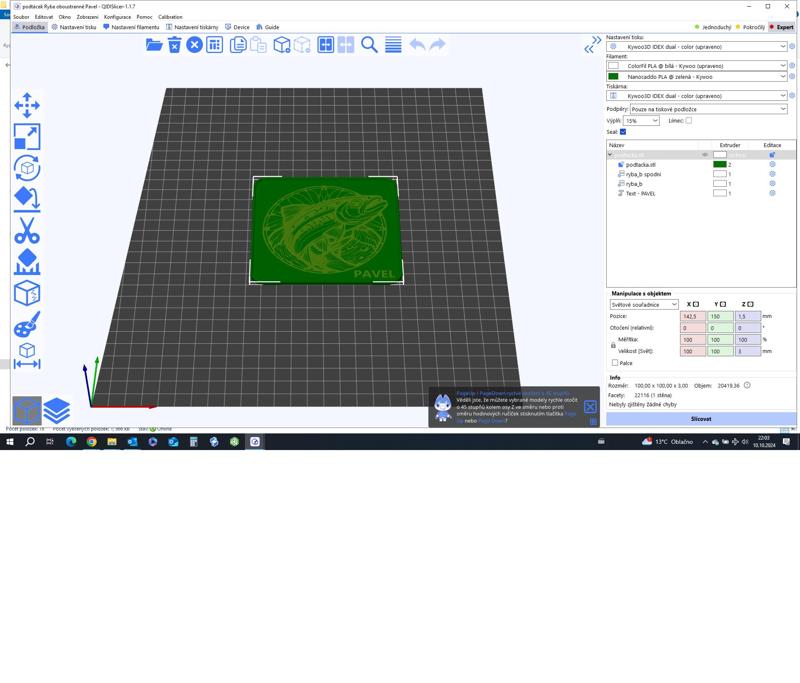
Task: Delete selected object with trash icon
Action: 174,45
